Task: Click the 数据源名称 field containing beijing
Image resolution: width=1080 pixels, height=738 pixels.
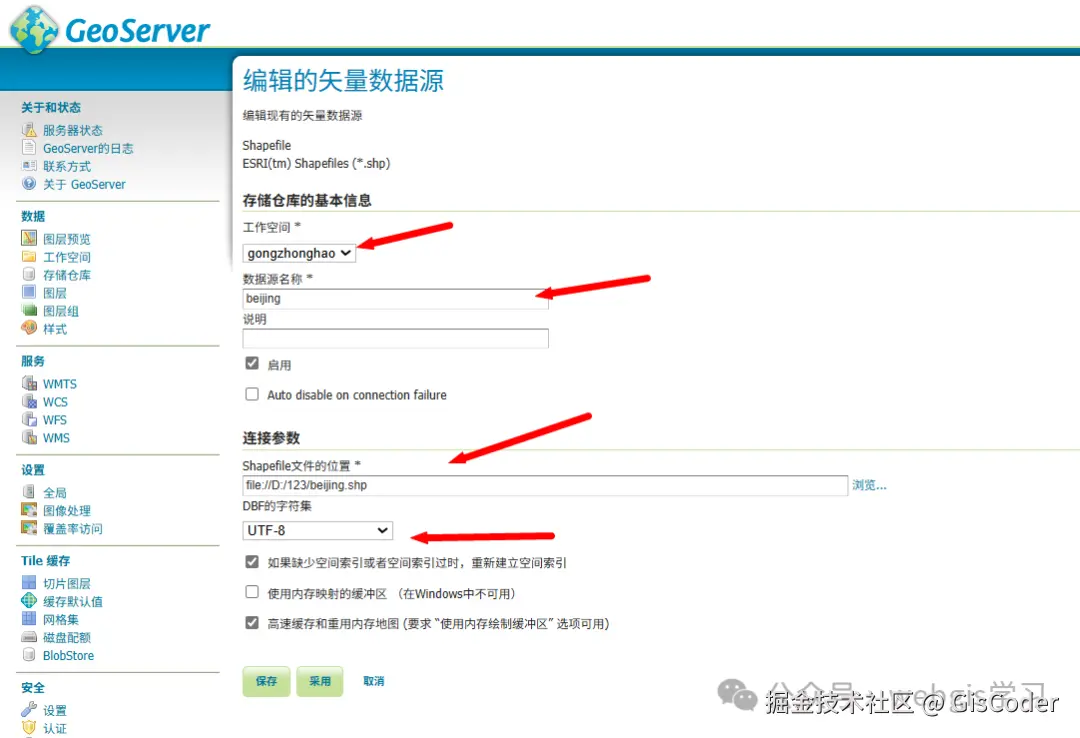Action: [x=395, y=299]
